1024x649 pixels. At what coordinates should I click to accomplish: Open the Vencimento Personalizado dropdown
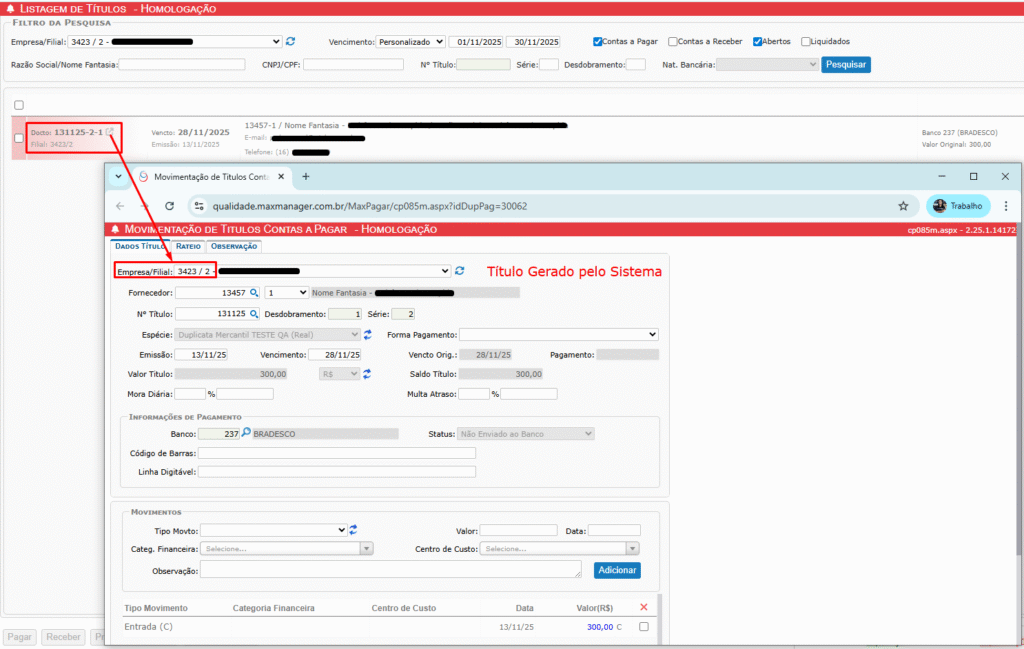point(411,42)
